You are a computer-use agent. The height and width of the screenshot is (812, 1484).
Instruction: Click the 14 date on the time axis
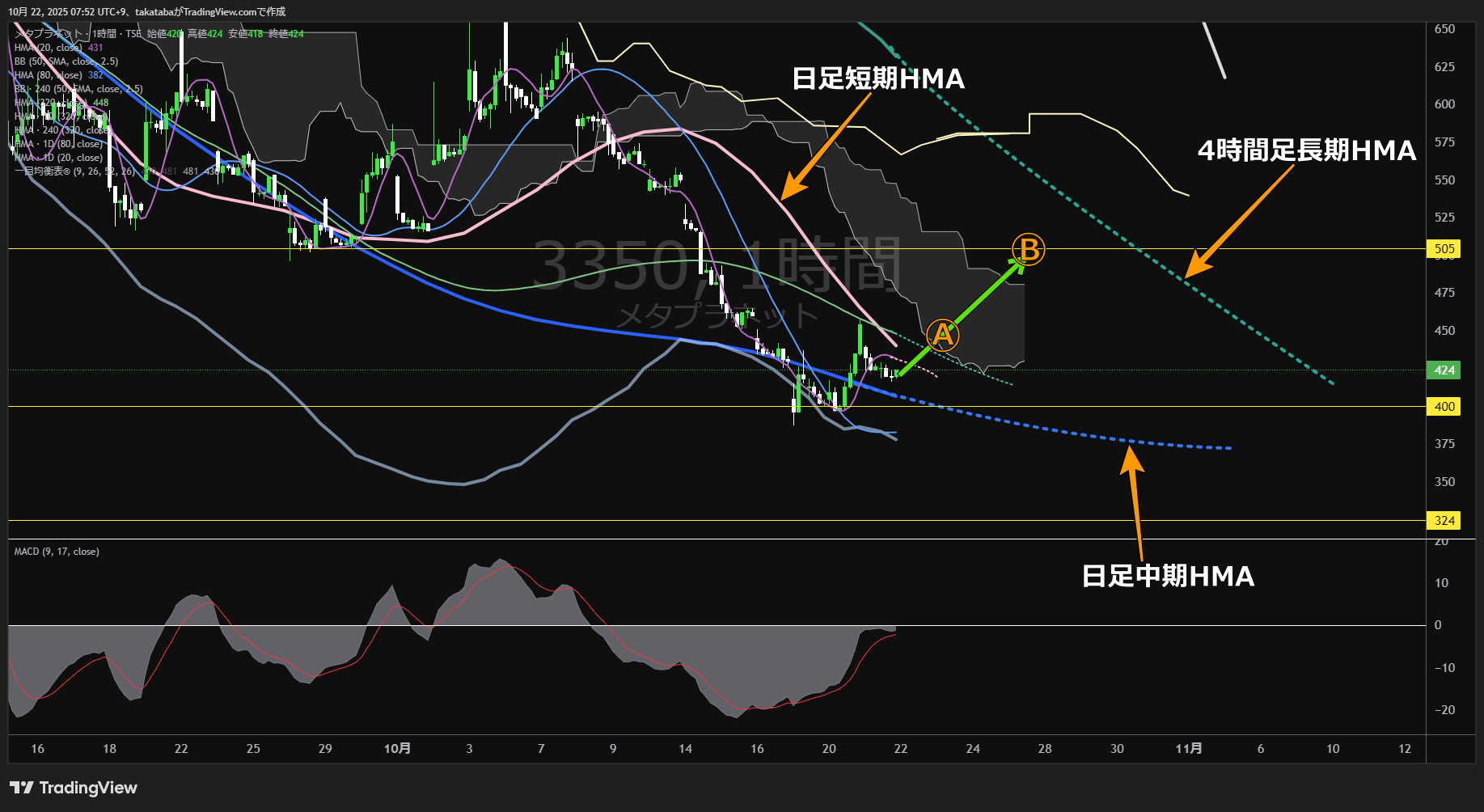tap(685, 749)
